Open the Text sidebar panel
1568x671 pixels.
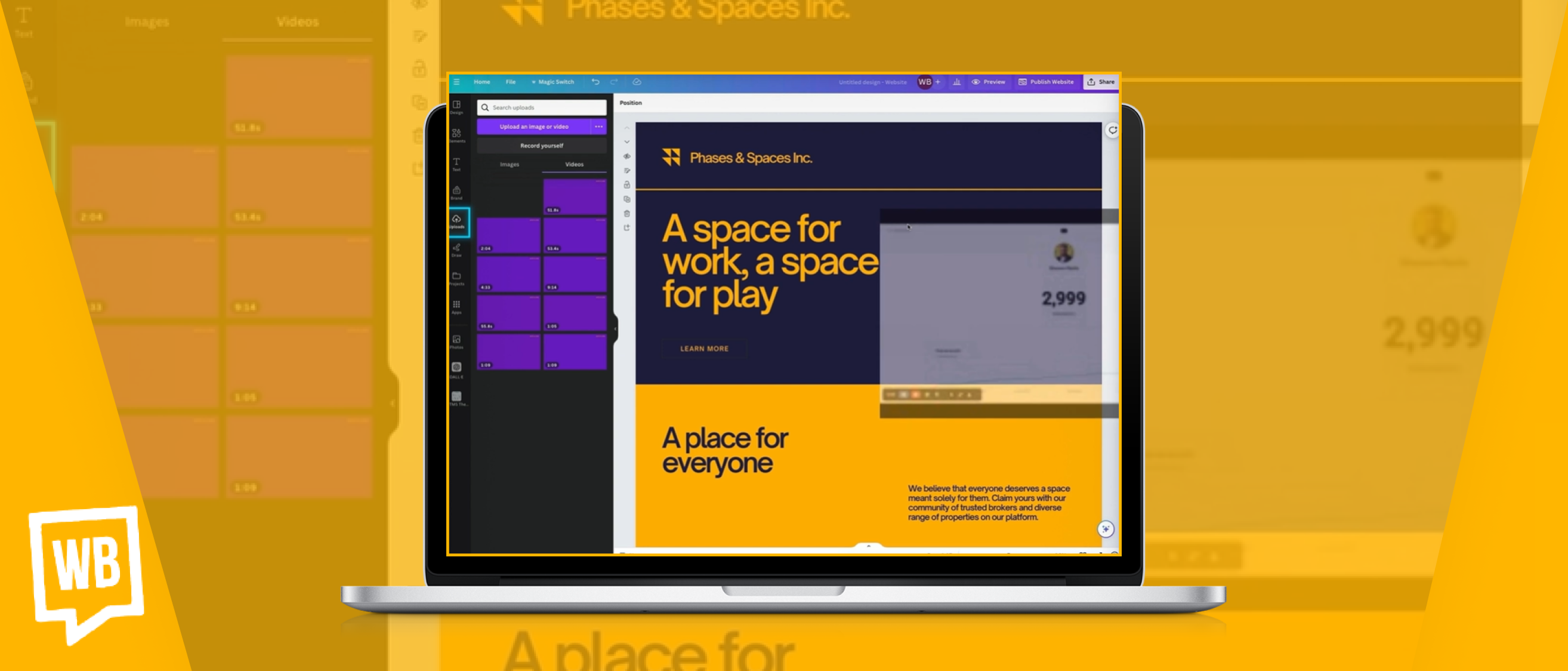pos(456,164)
